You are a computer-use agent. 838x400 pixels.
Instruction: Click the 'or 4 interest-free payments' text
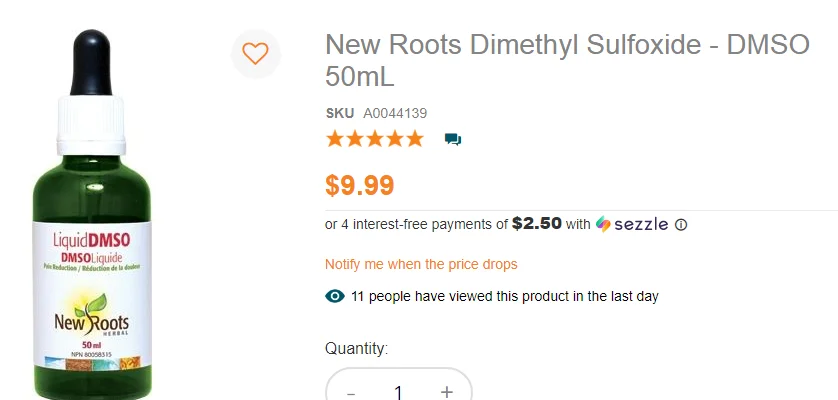416,225
